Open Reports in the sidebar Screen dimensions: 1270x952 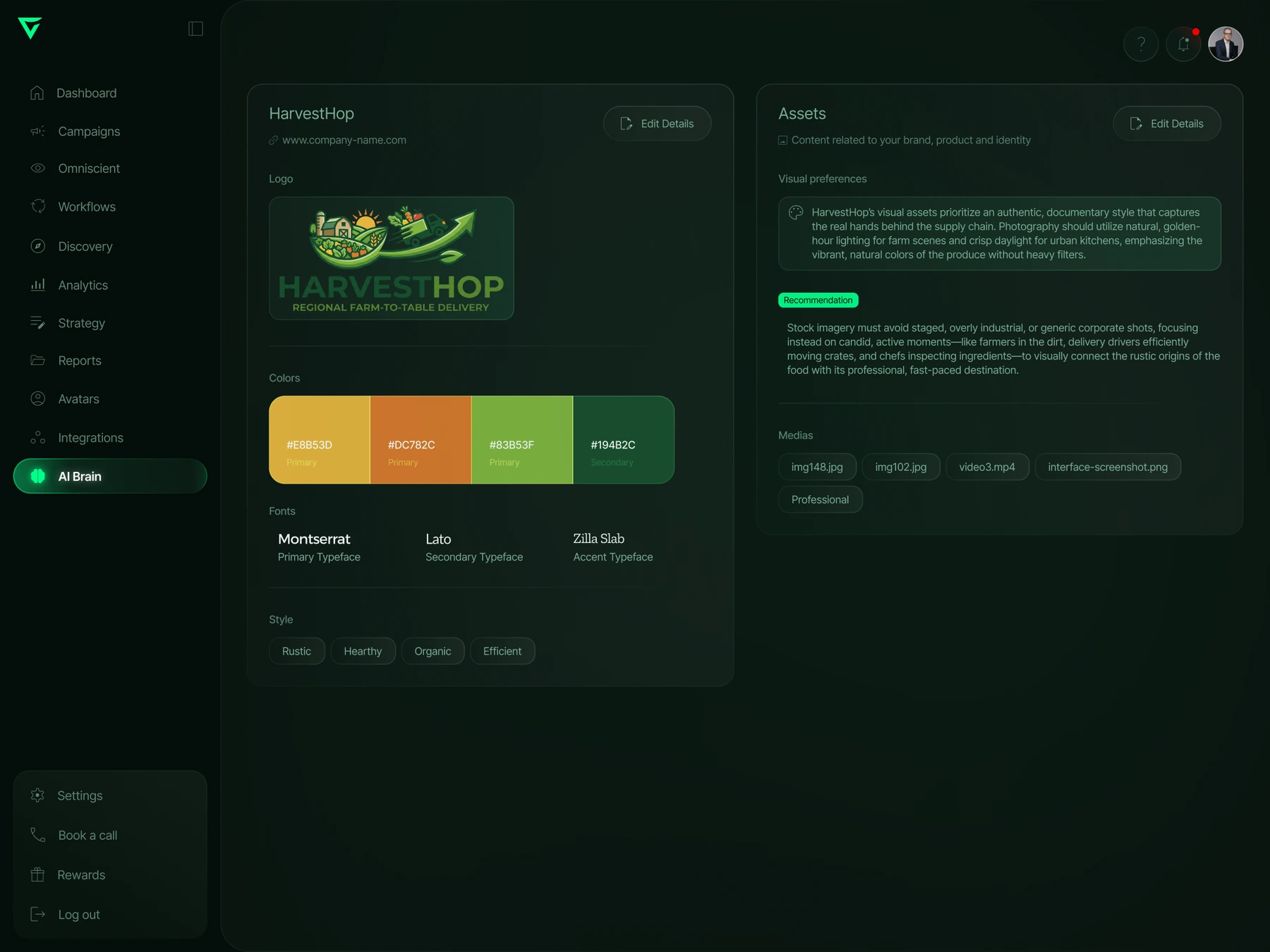(110, 360)
